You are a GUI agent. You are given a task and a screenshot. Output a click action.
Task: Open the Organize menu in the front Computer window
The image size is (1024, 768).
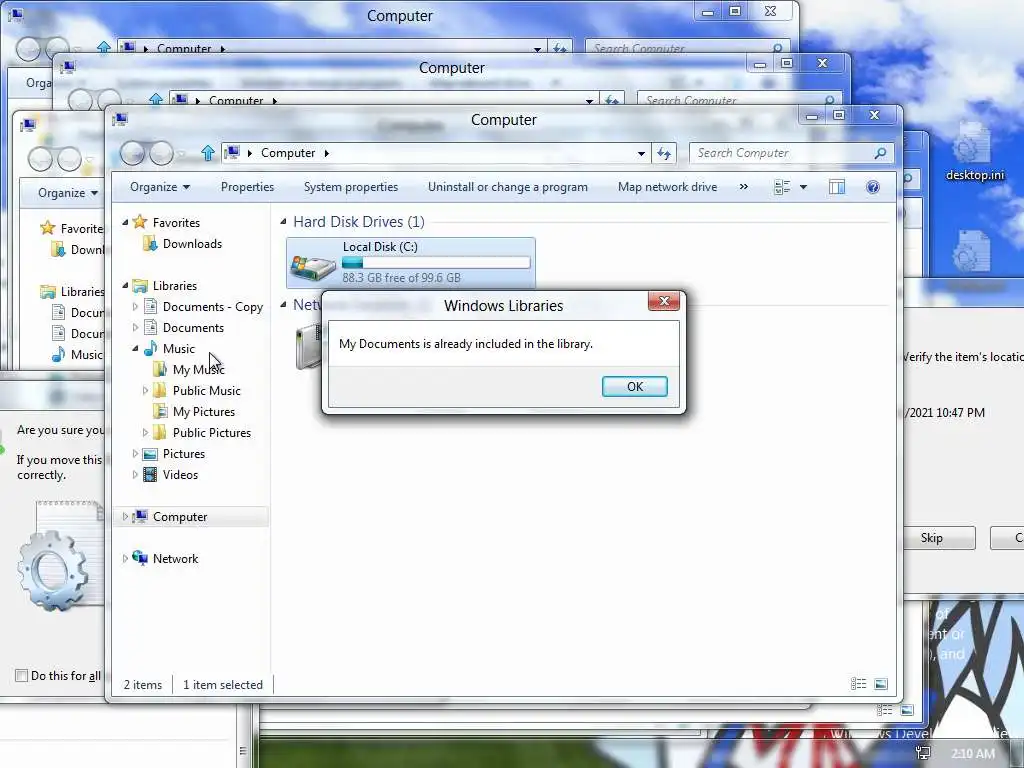[x=160, y=187]
